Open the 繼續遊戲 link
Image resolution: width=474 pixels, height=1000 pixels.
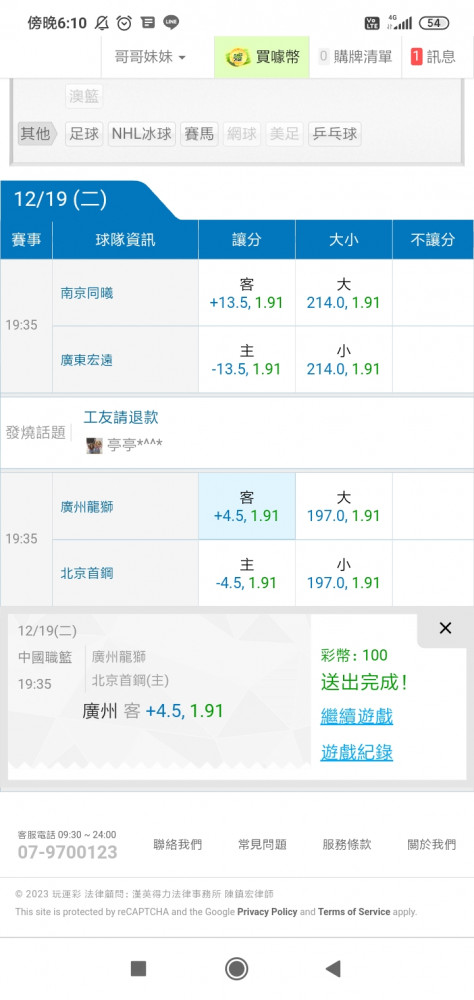click(357, 716)
